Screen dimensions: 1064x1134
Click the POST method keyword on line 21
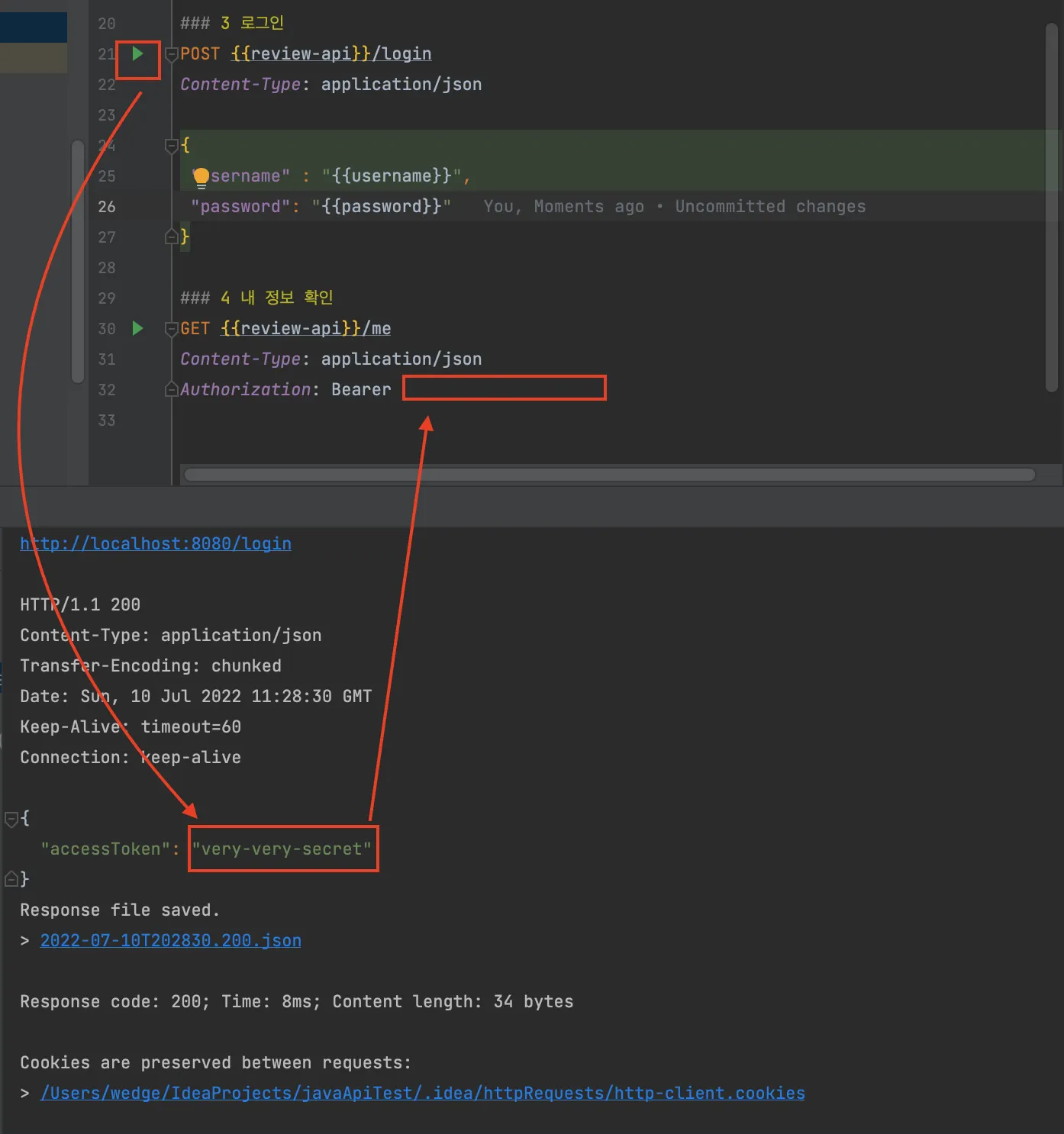pyautogui.click(x=200, y=53)
